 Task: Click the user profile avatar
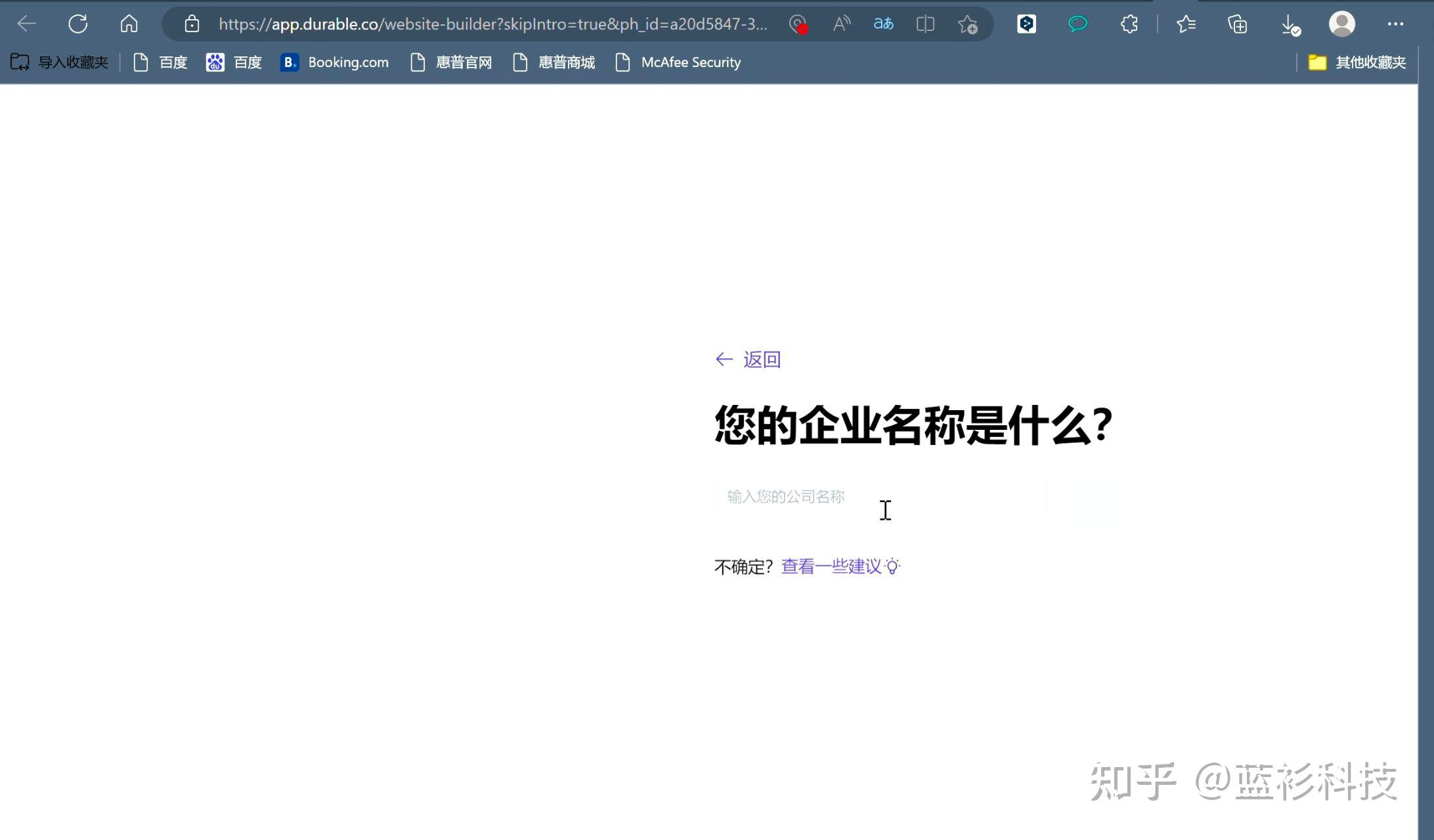[1341, 24]
